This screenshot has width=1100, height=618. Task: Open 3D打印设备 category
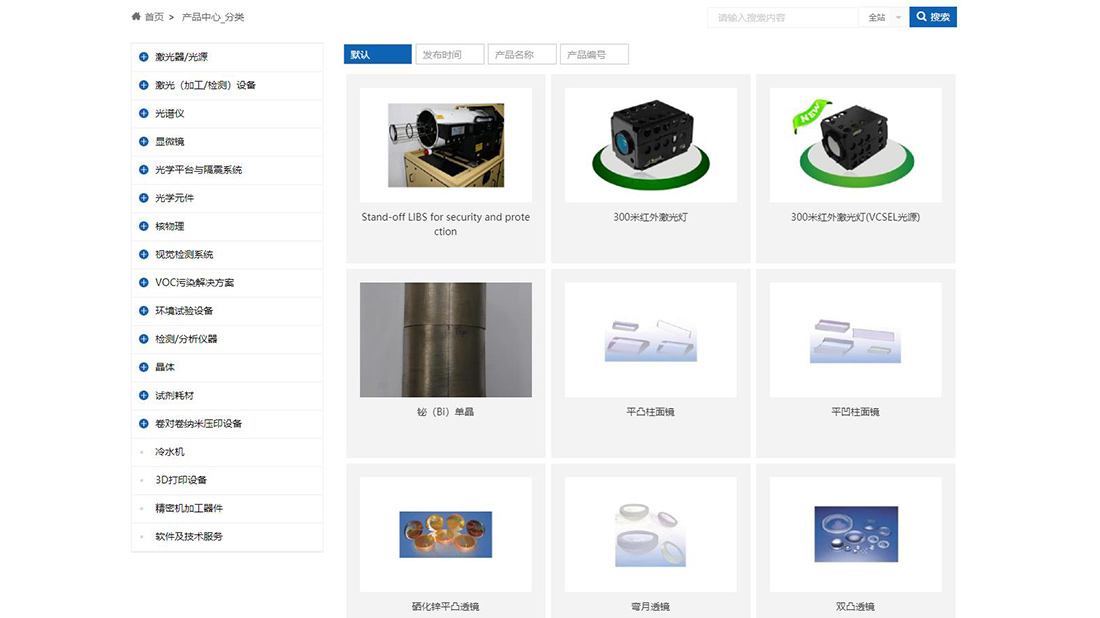[x=181, y=480]
